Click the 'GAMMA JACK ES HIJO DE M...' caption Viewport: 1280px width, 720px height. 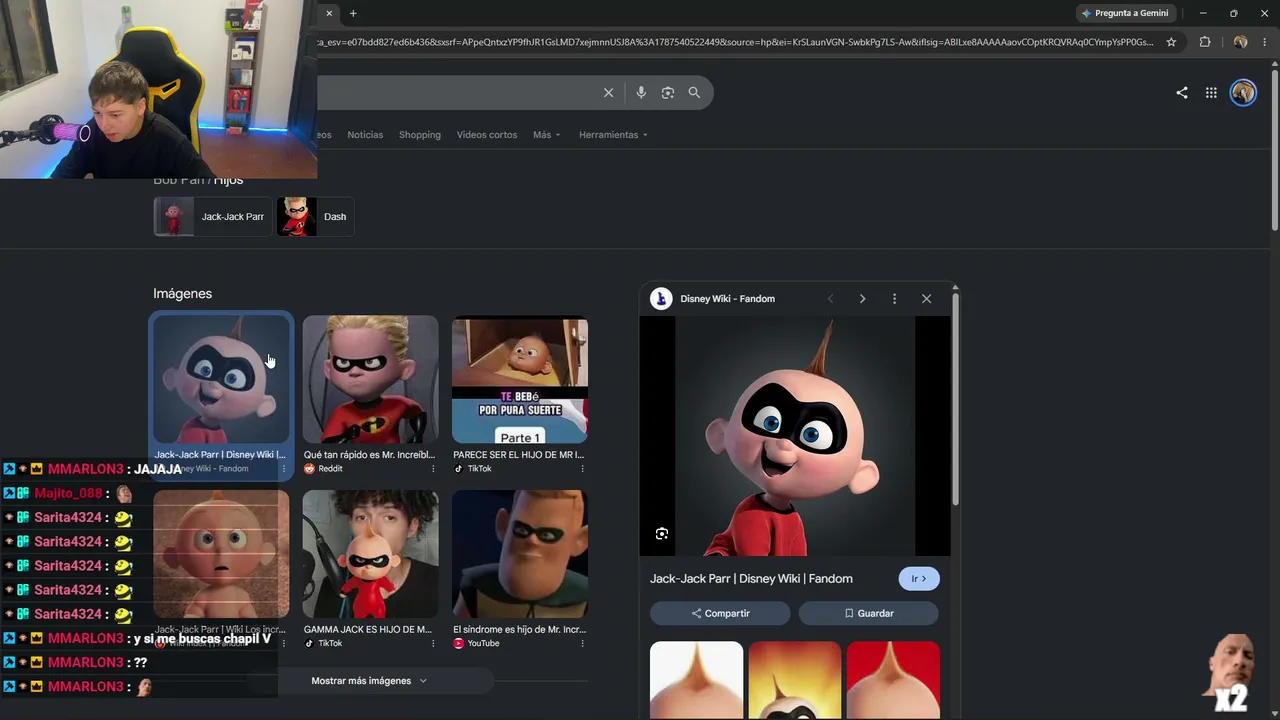click(368, 630)
